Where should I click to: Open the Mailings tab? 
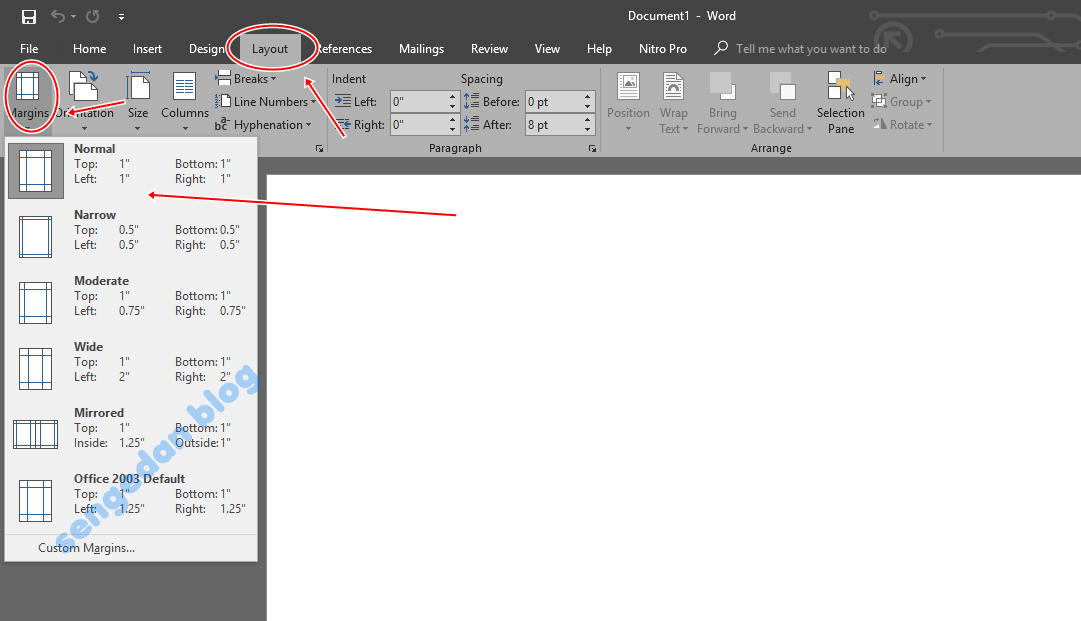click(421, 49)
